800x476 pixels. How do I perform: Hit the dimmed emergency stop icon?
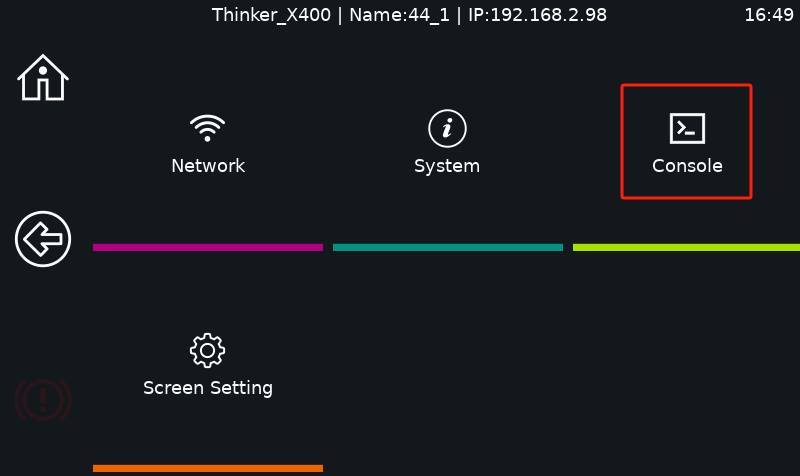coord(43,399)
